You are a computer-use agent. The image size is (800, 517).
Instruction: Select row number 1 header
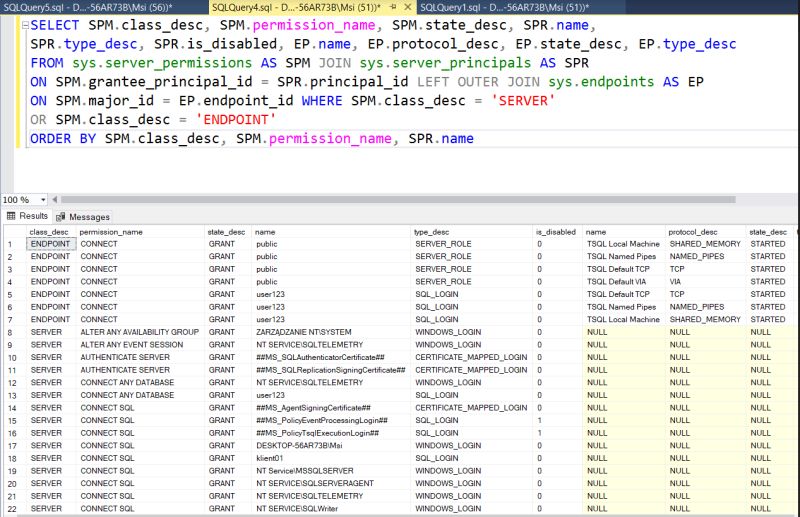click(x=14, y=244)
